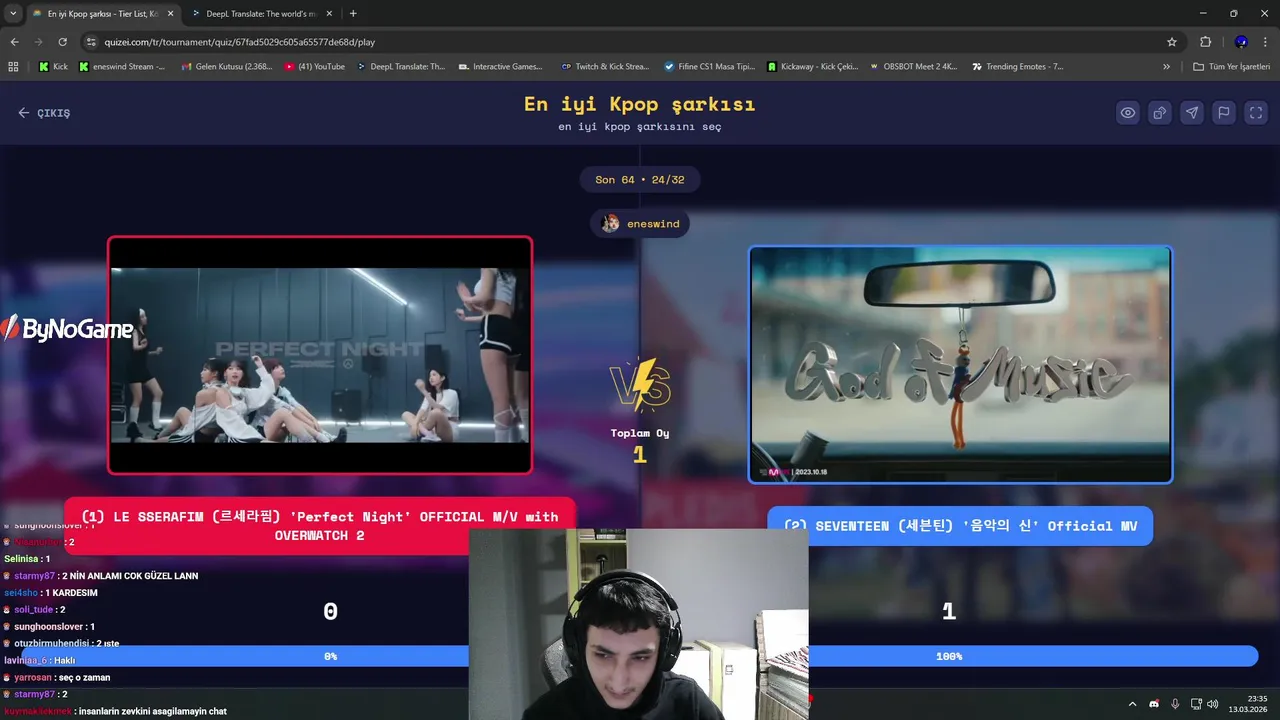Open the OBSBOT Meet 2 4K bookmark
This screenshot has width=1280, height=720.
(914, 67)
